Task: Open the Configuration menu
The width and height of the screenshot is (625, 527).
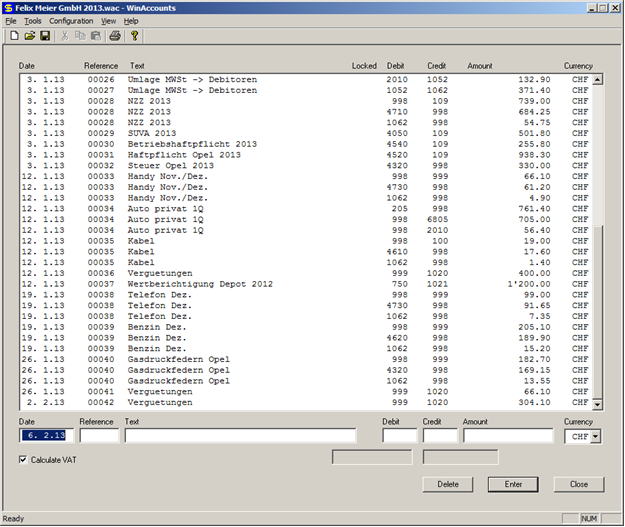Action: 71,21
